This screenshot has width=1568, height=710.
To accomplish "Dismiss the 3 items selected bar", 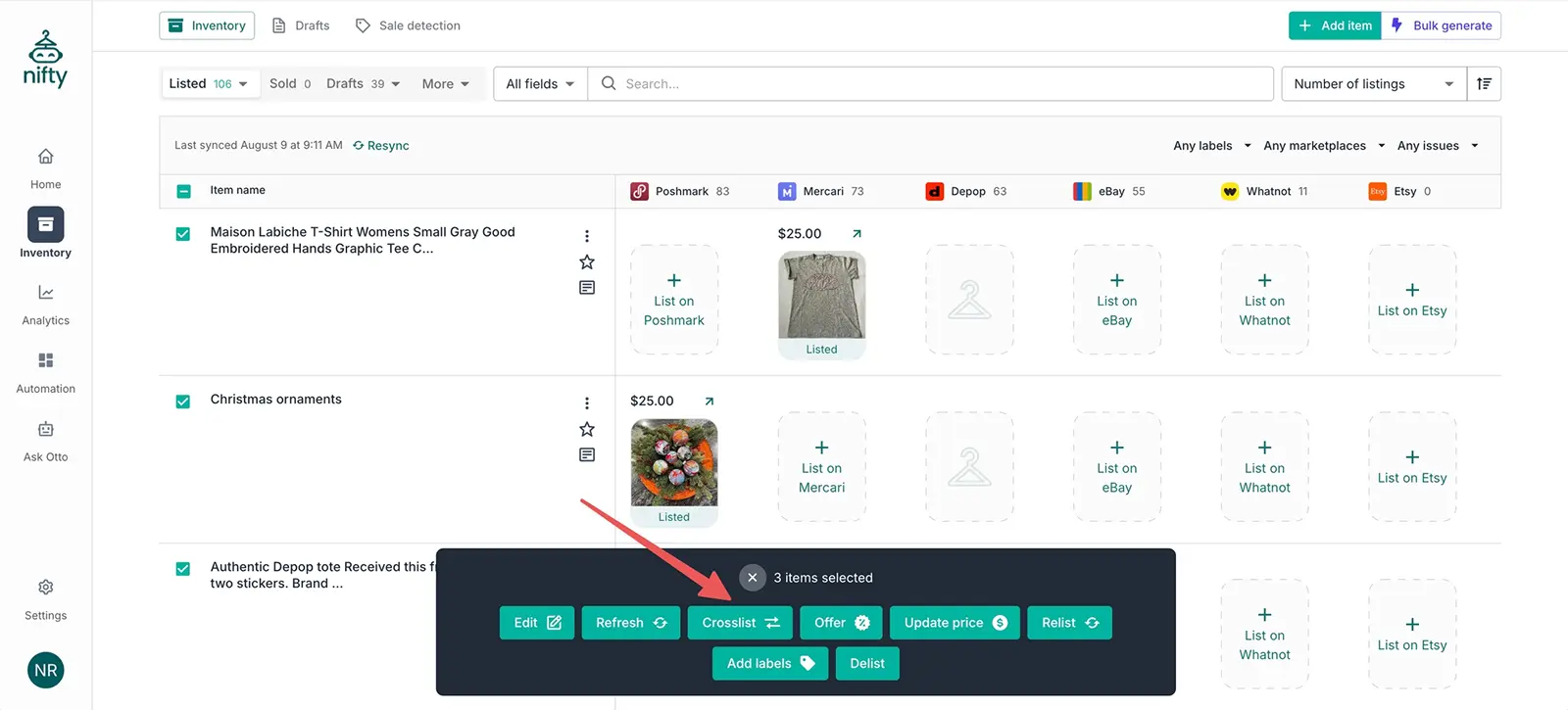I will click(x=752, y=578).
